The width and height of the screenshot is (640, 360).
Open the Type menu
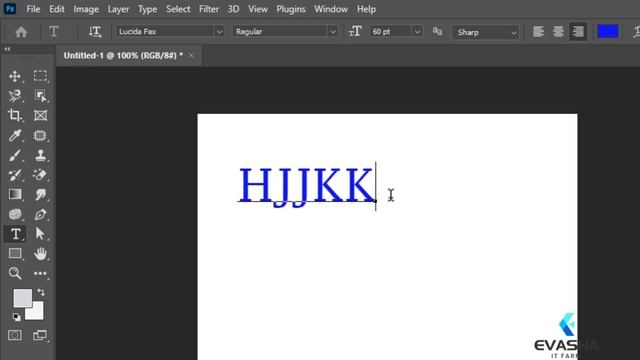click(147, 9)
